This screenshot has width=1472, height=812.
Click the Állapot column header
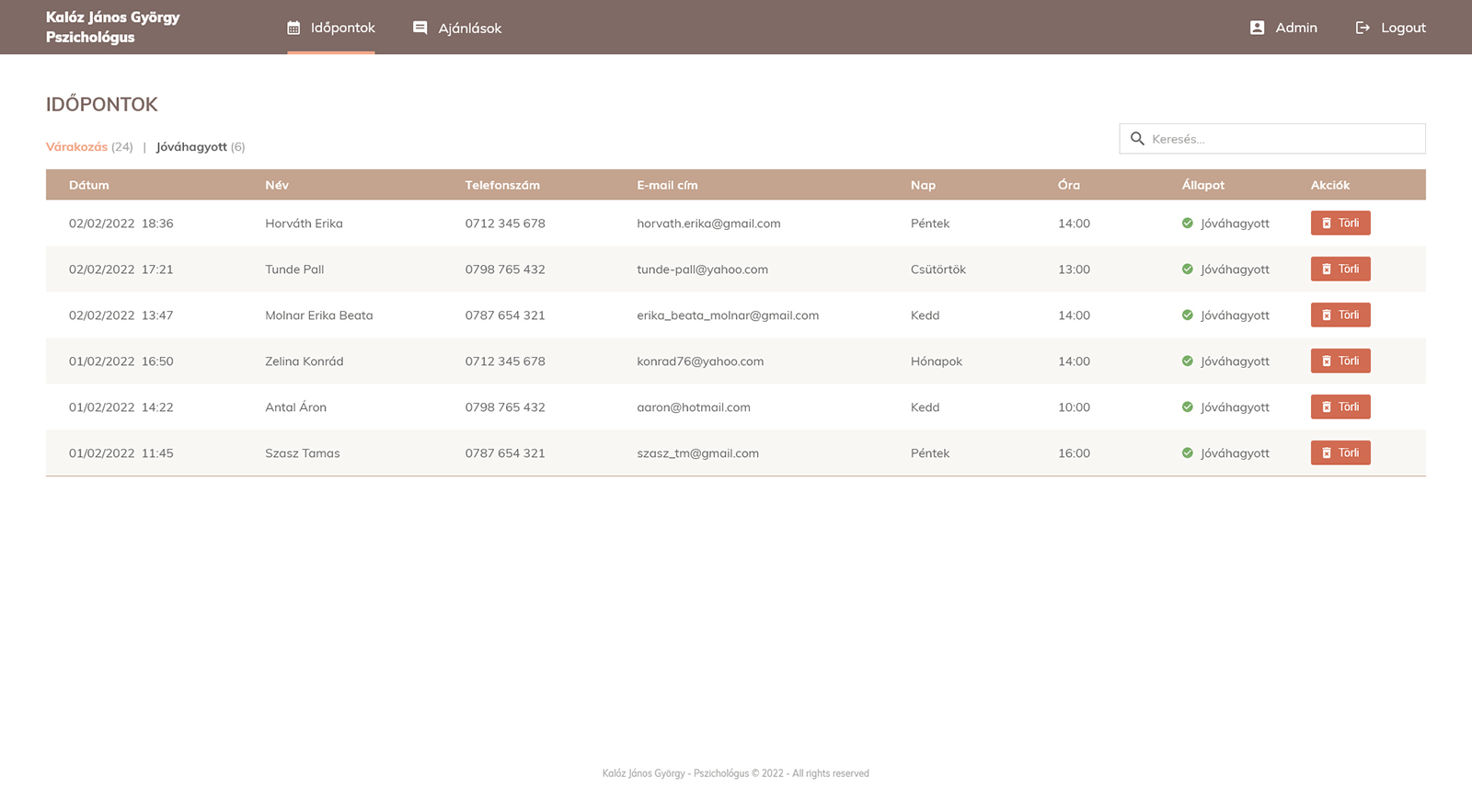pyautogui.click(x=1203, y=185)
